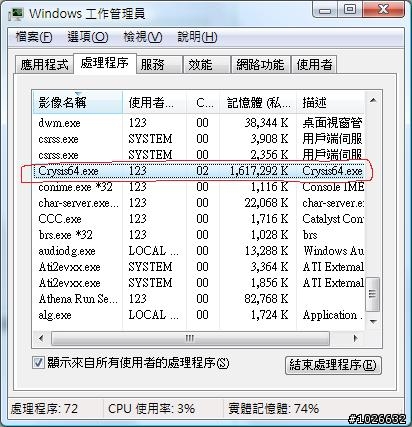Click 實體記憶體: 74% status entry
The height and width of the screenshot is (427, 412).
pos(274,409)
